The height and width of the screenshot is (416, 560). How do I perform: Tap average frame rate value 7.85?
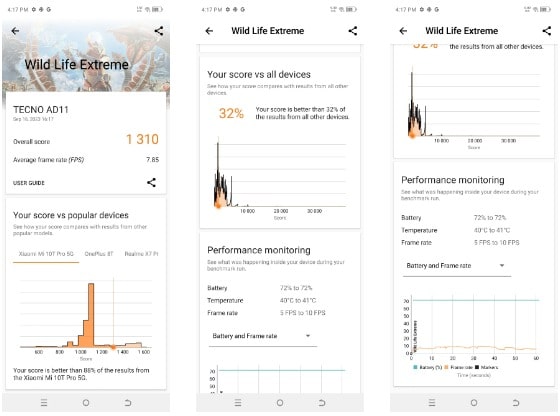tap(152, 160)
